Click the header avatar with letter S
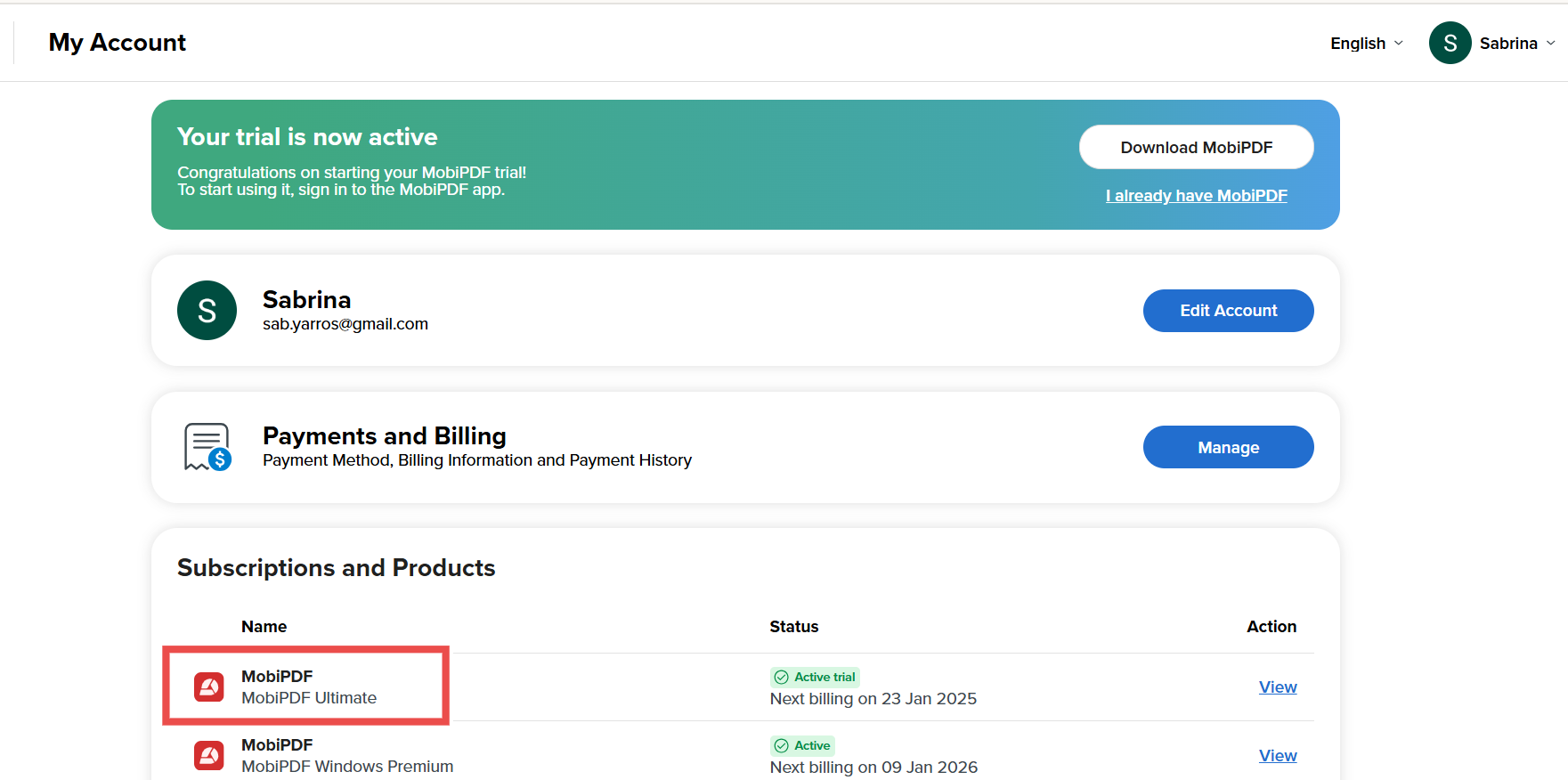The width and height of the screenshot is (1568, 780). tap(1450, 43)
